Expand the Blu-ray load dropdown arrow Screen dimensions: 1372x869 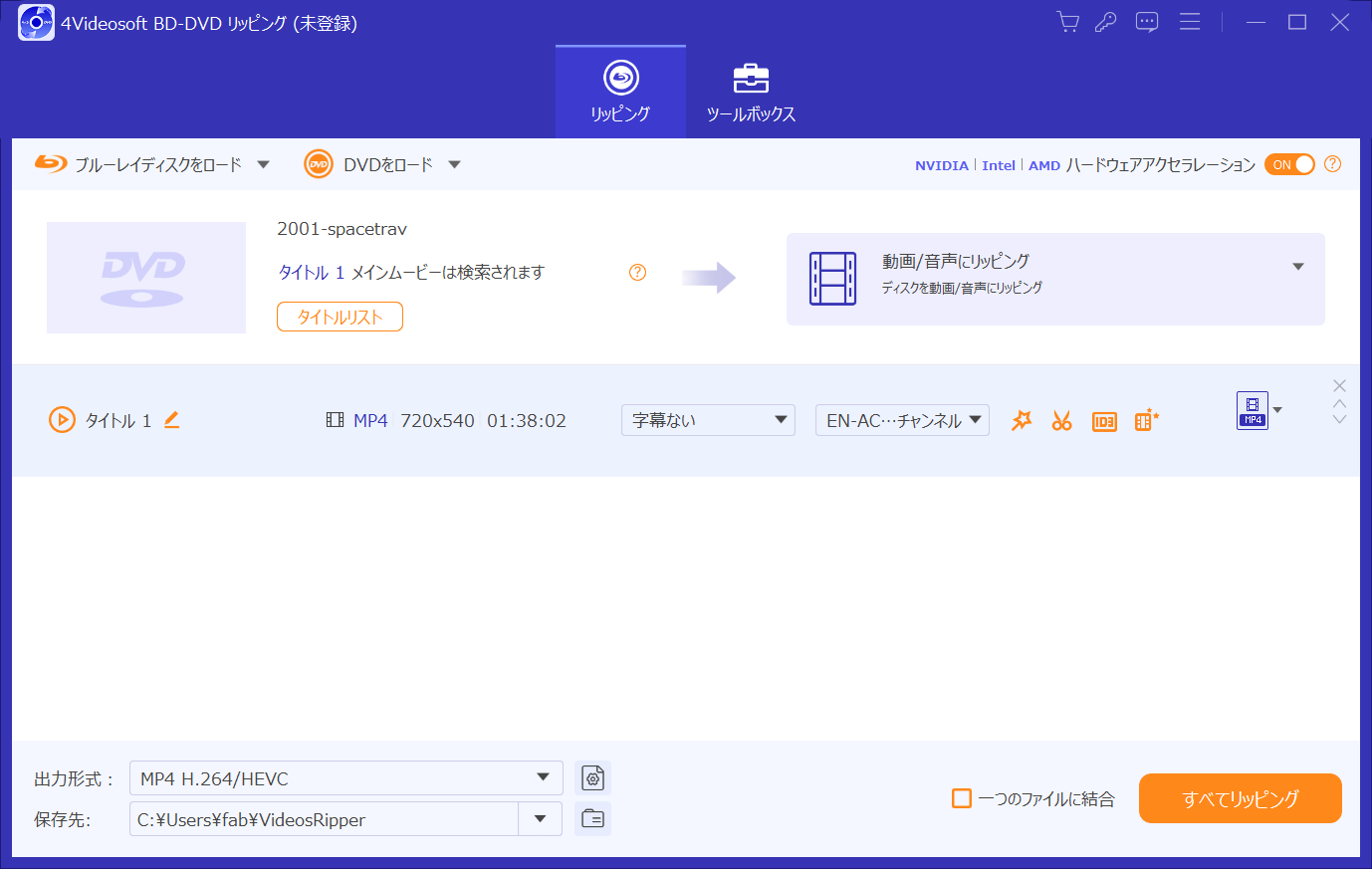pyautogui.click(x=264, y=164)
